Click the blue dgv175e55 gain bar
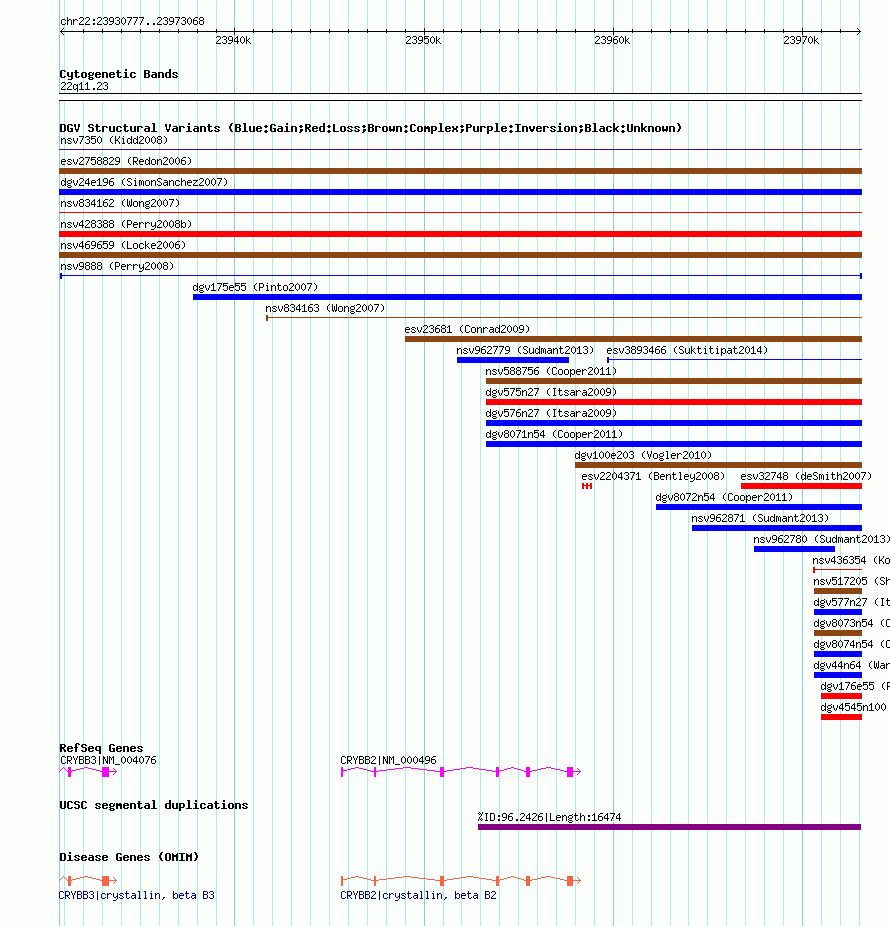This screenshot has width=890, height=926. 527,297
